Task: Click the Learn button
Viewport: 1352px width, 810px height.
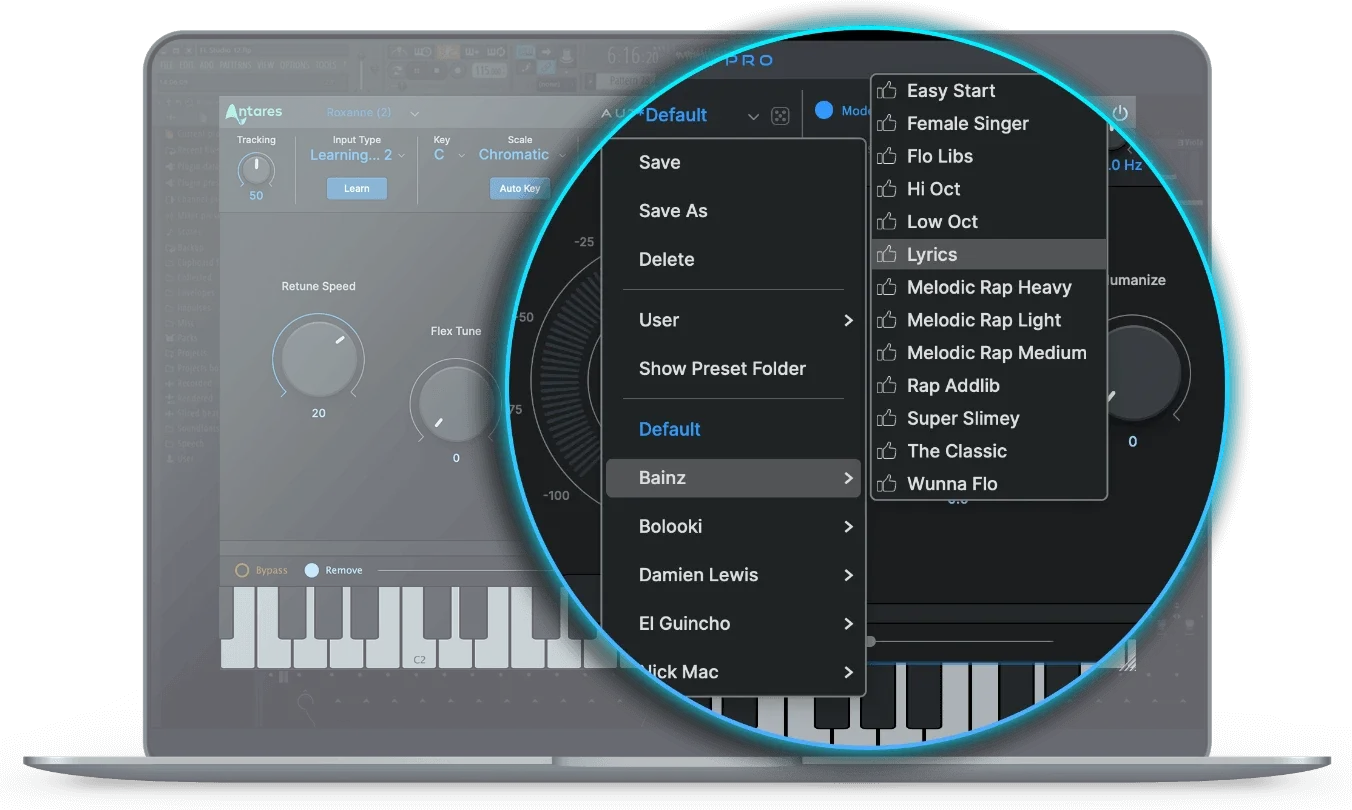Action: click(357, 188)
